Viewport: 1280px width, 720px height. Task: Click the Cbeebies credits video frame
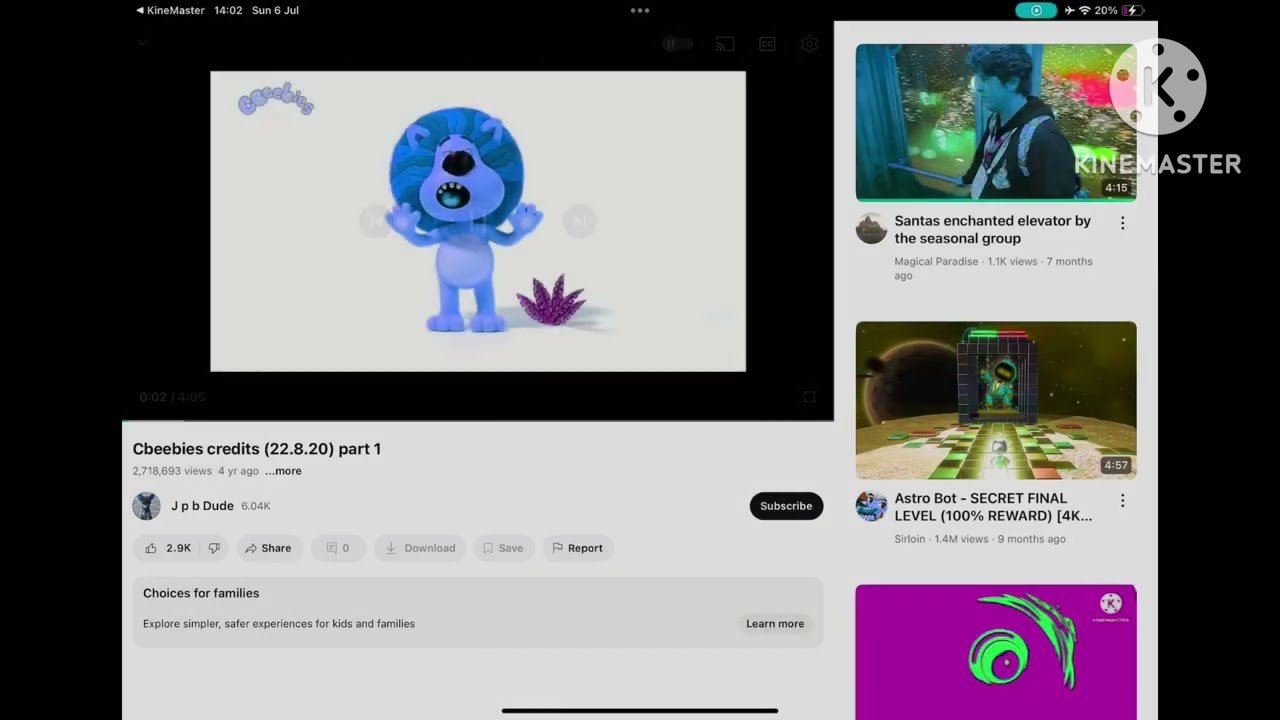coord(478,221)
